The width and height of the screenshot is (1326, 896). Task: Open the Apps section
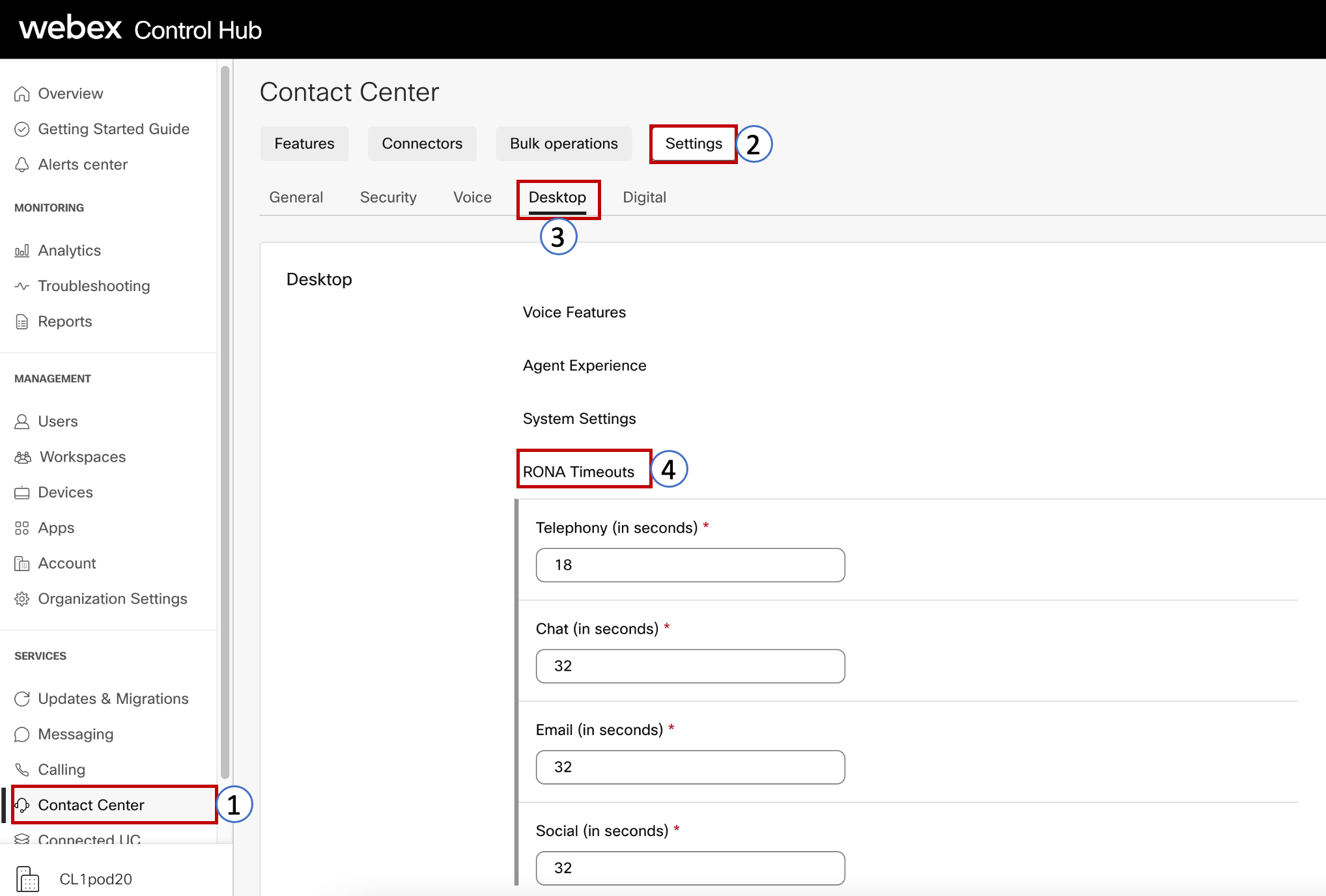[x=55, y=527]
